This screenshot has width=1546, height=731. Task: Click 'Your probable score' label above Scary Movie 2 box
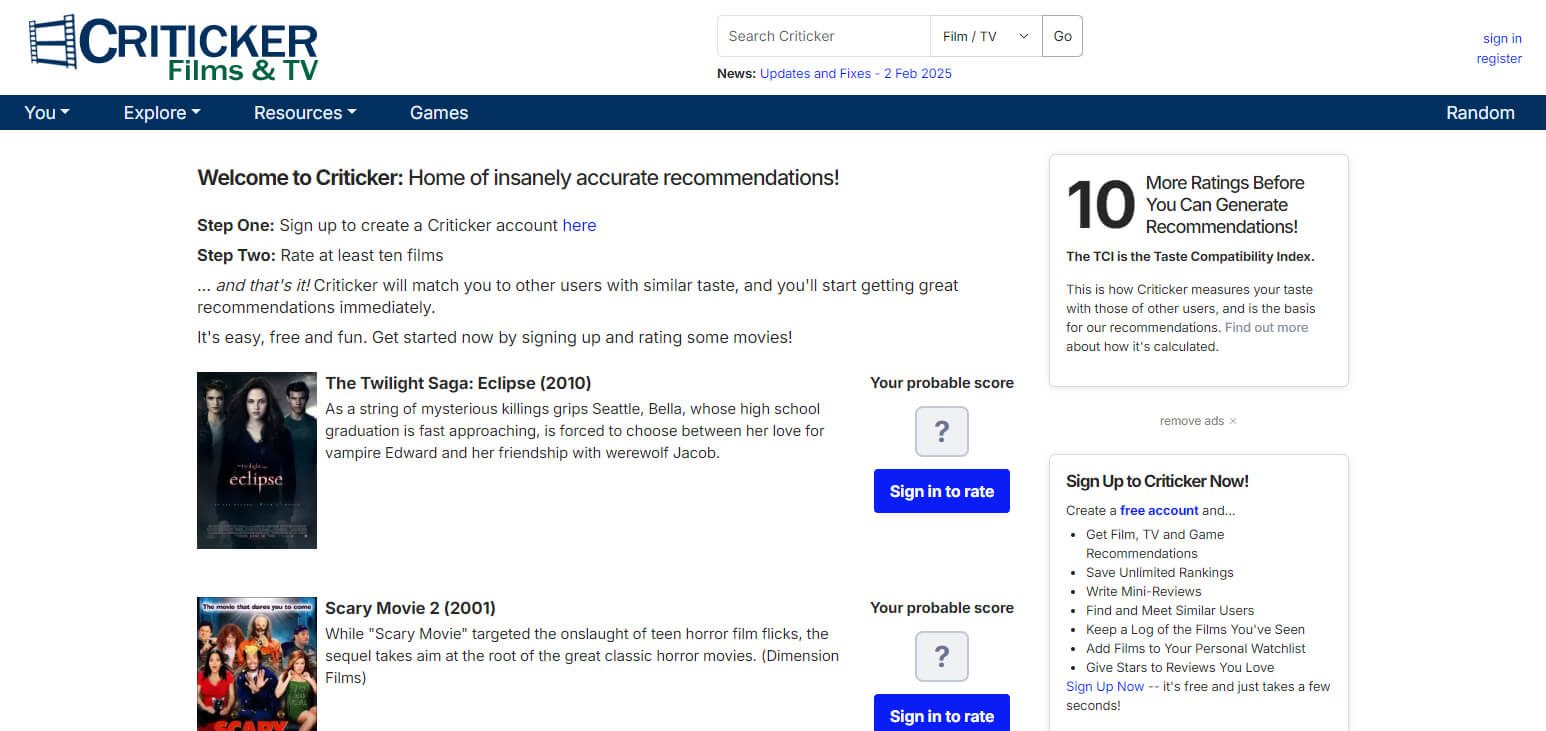click(x=942, y=608)
